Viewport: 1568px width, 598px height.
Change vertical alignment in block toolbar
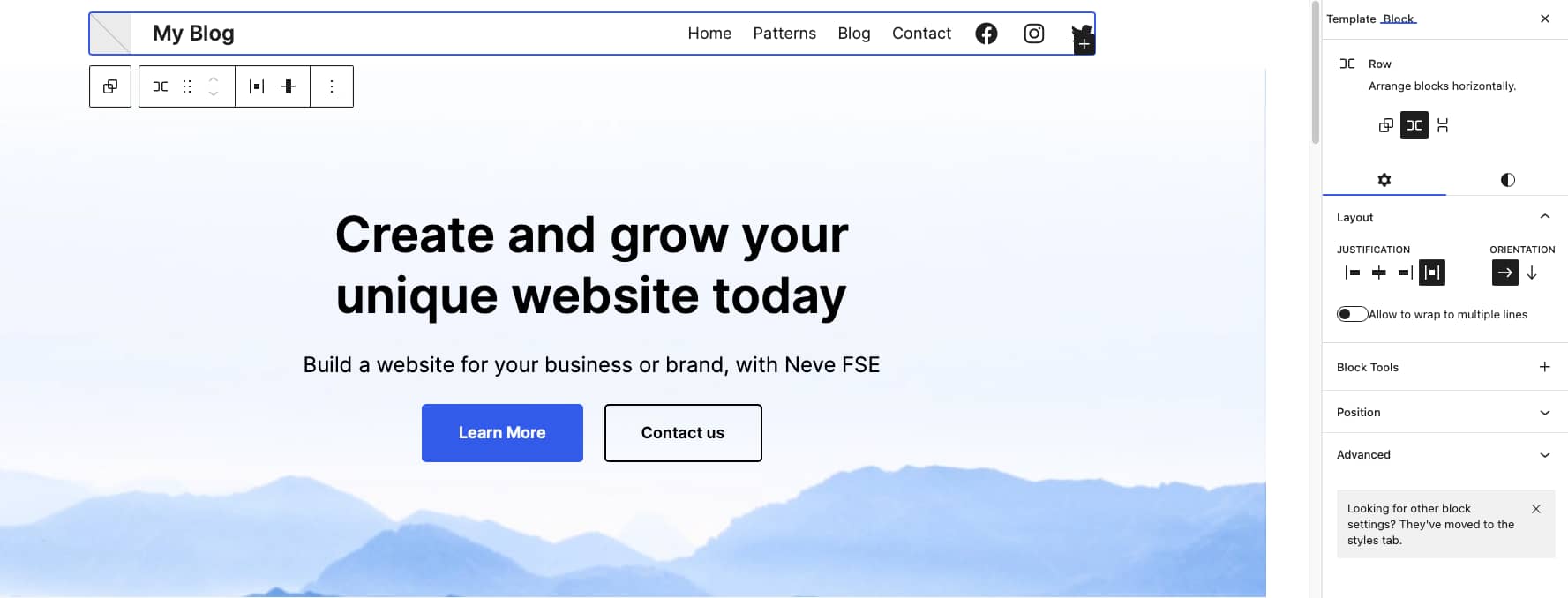coord(289,86)
